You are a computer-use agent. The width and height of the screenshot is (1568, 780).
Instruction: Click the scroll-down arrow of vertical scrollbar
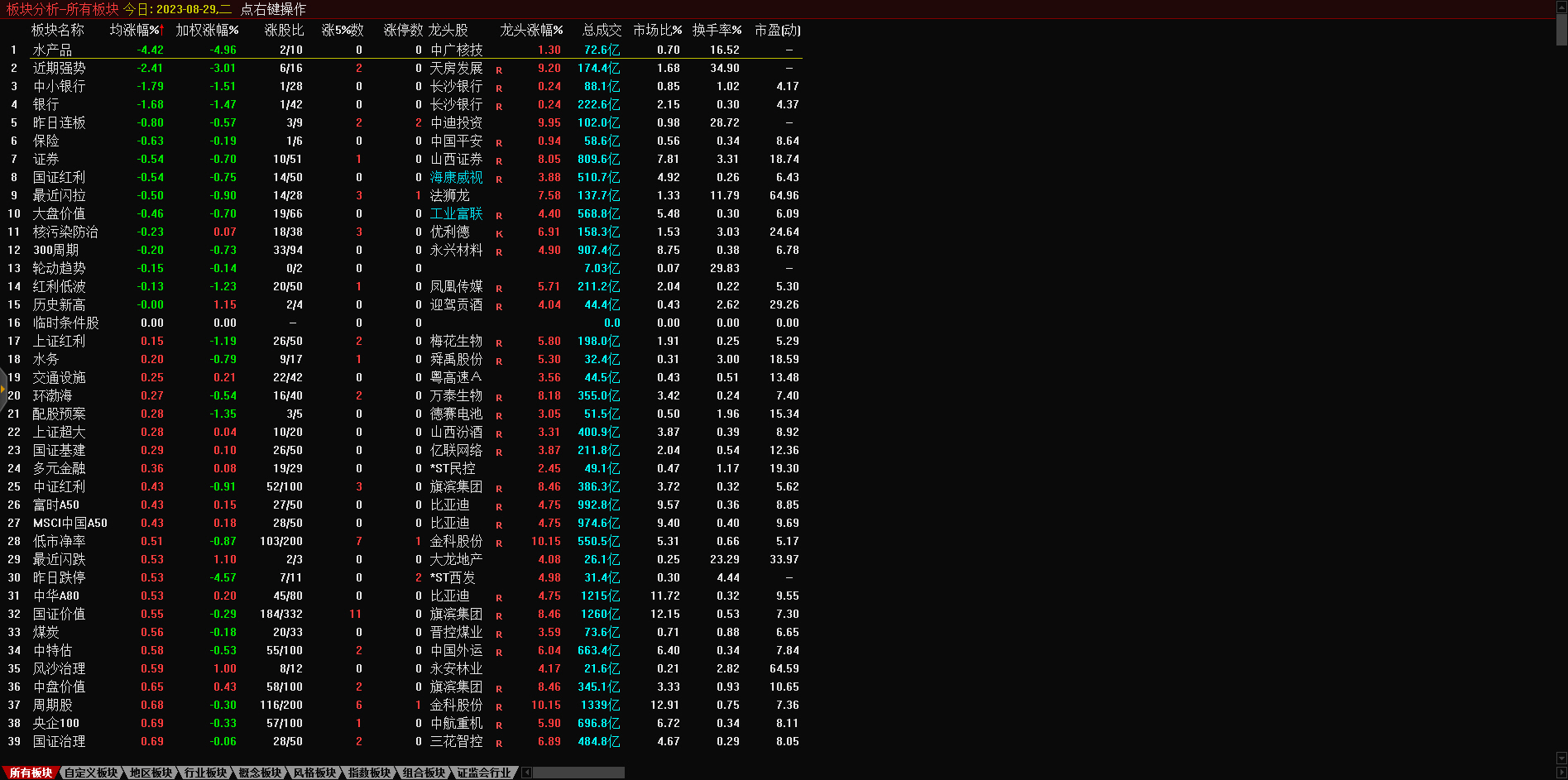[x=1561, y=758]
